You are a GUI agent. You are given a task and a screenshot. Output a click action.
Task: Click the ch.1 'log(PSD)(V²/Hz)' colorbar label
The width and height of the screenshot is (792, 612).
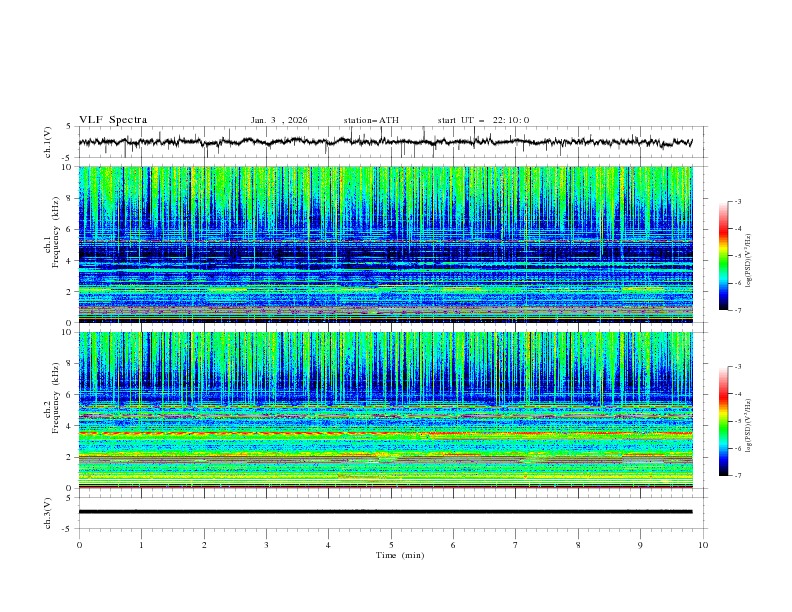[x=748, y=261]
